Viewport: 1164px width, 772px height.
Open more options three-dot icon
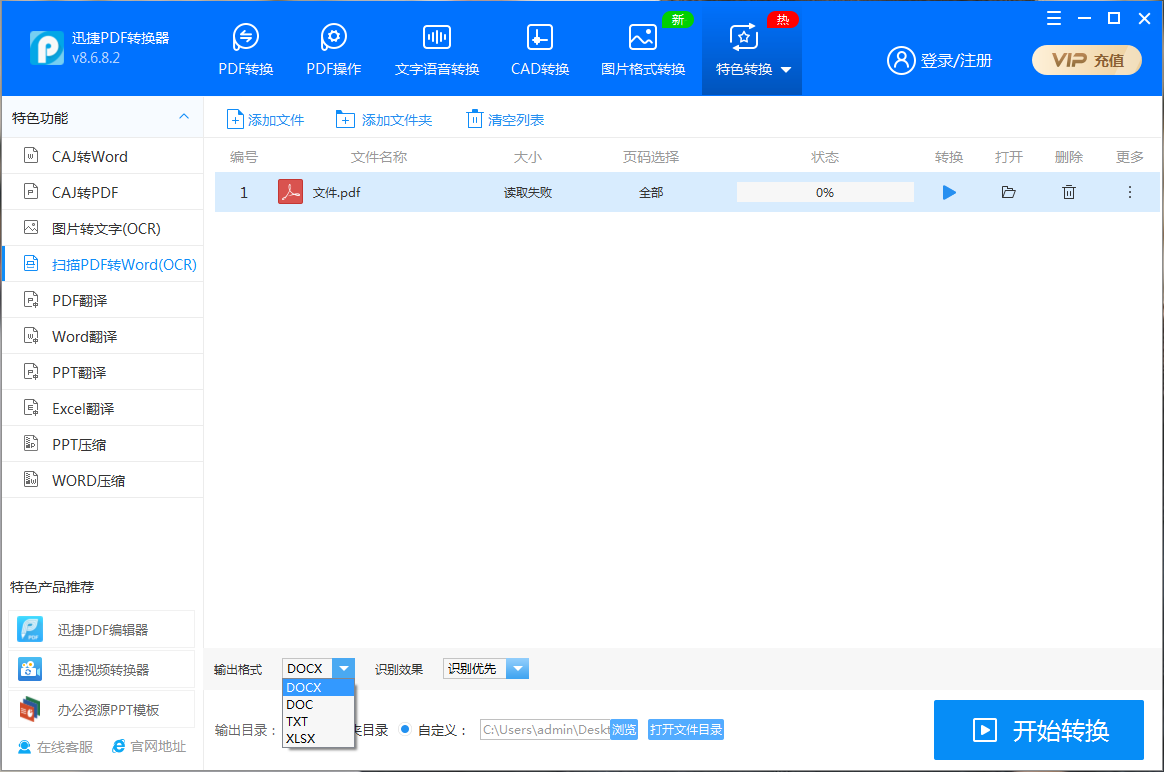tap(1130, 192)
